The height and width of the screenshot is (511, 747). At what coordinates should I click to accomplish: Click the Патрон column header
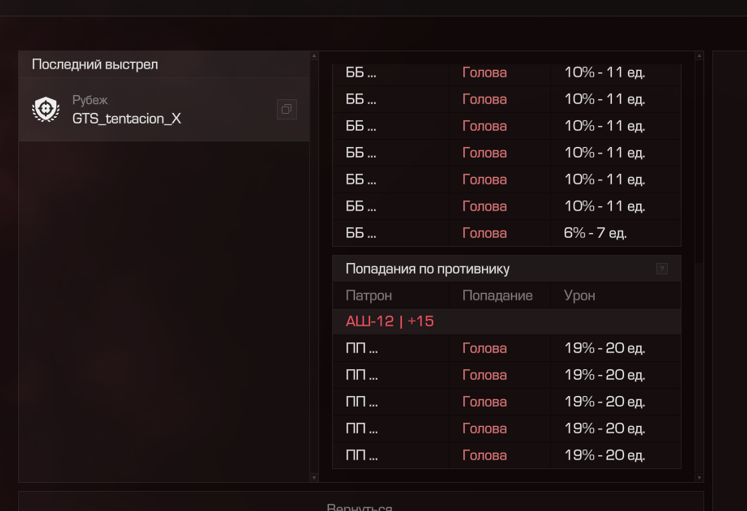[369, 296]
